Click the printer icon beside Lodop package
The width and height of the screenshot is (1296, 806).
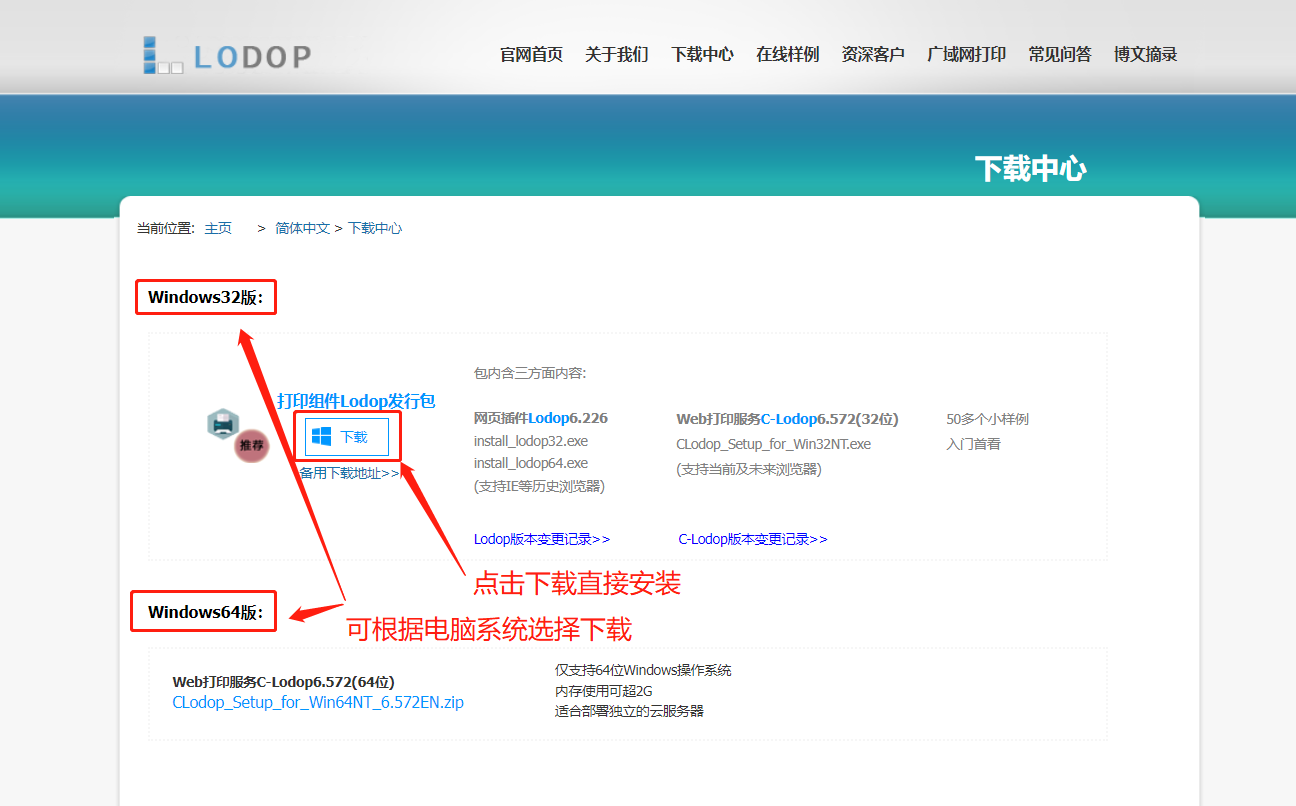coord(222,424)
